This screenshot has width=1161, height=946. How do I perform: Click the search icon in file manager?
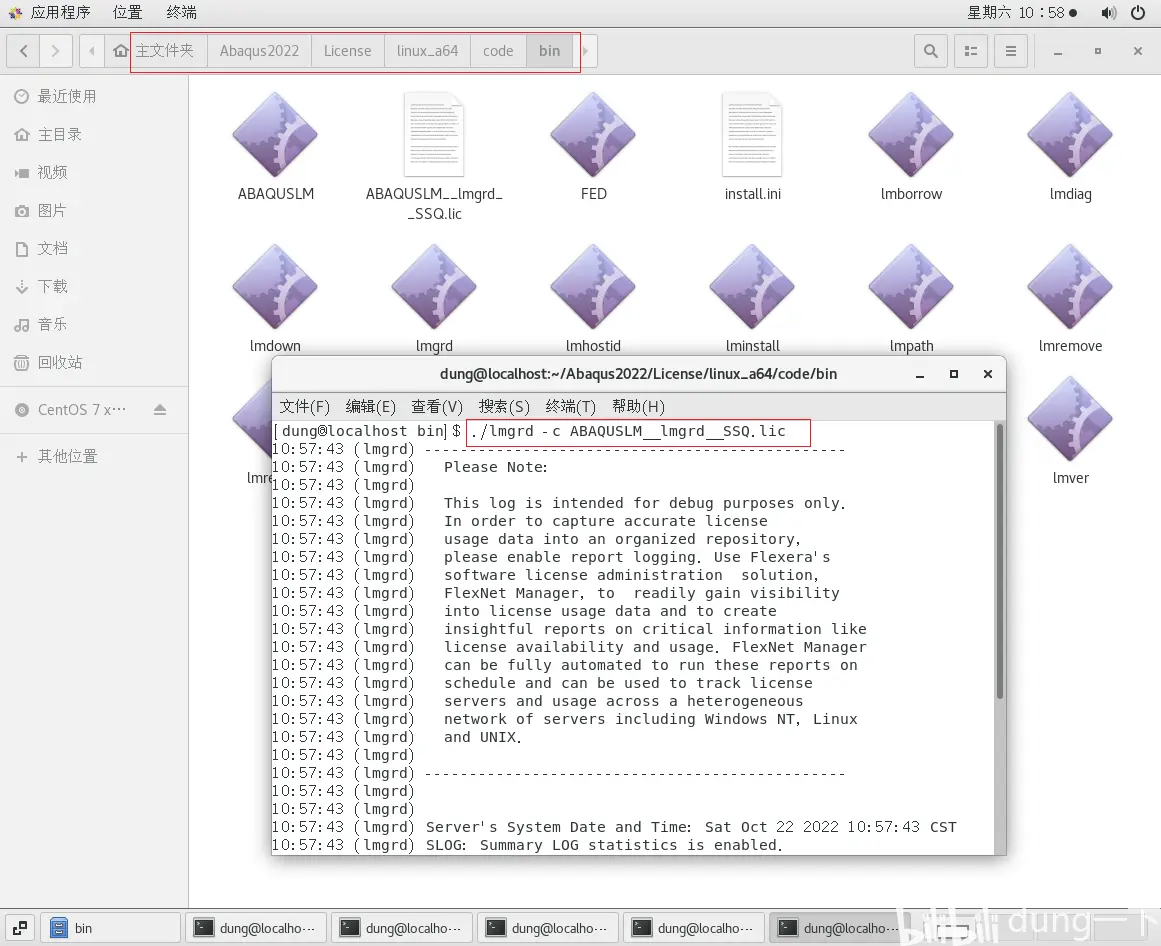point(931,51)
